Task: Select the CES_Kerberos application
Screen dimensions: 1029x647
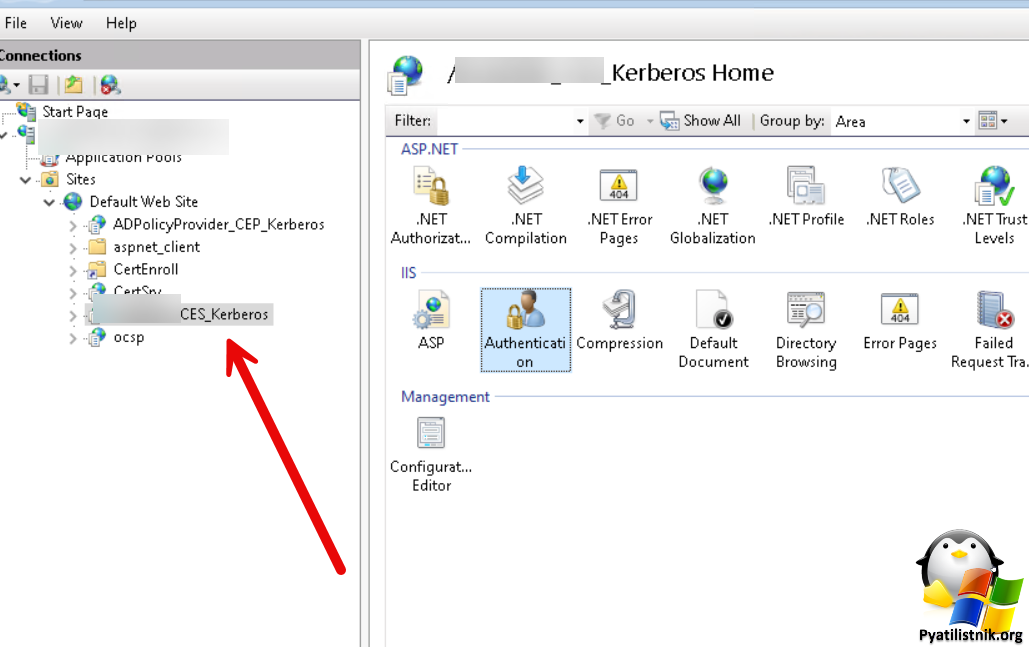Action: point(179,314)
